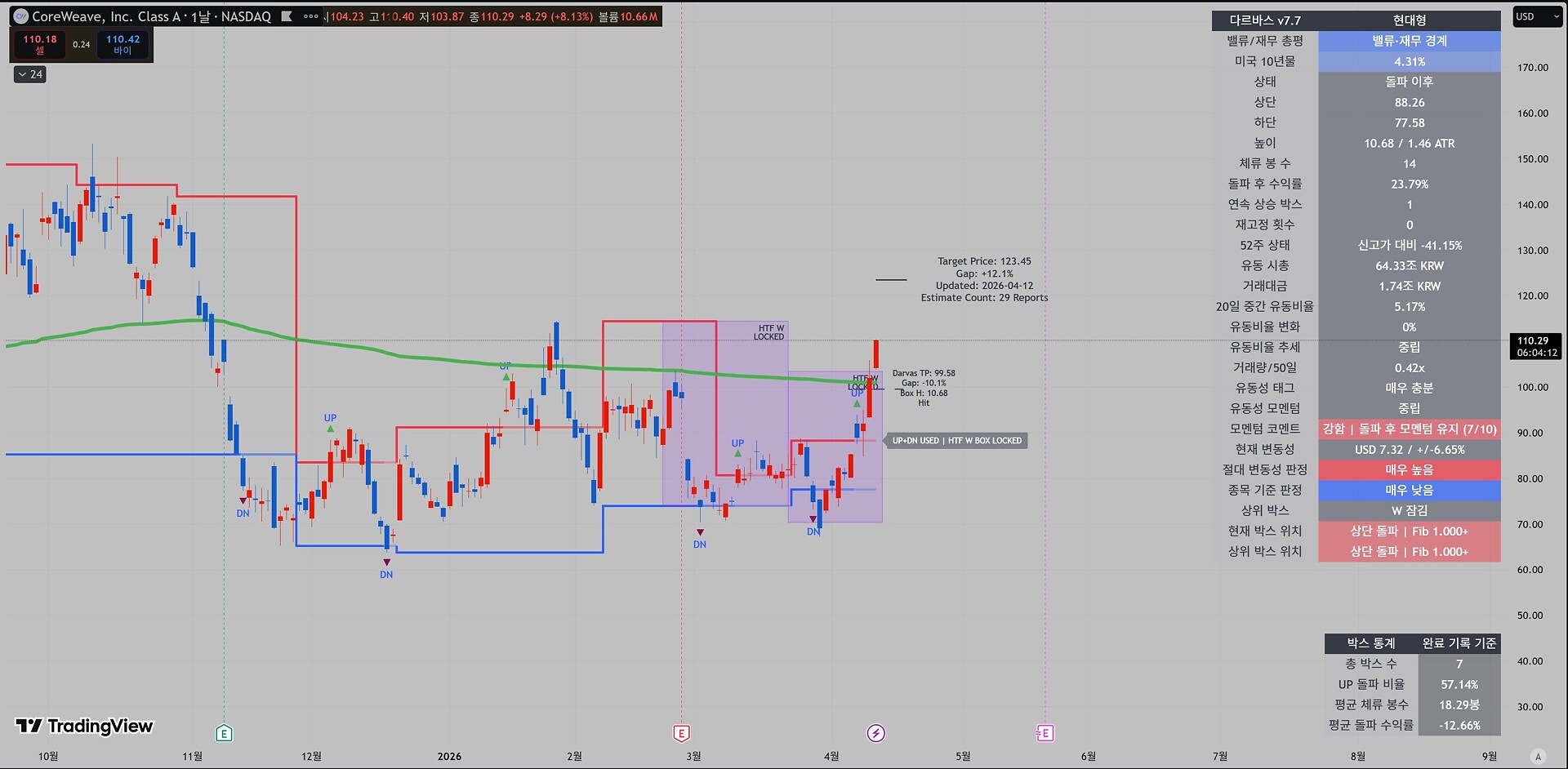The width and height of the screenshot is (1568, 769).
Task: Click the -12.66% 평균 돌파 수익률 value
Action: (x=1459, y=725)
